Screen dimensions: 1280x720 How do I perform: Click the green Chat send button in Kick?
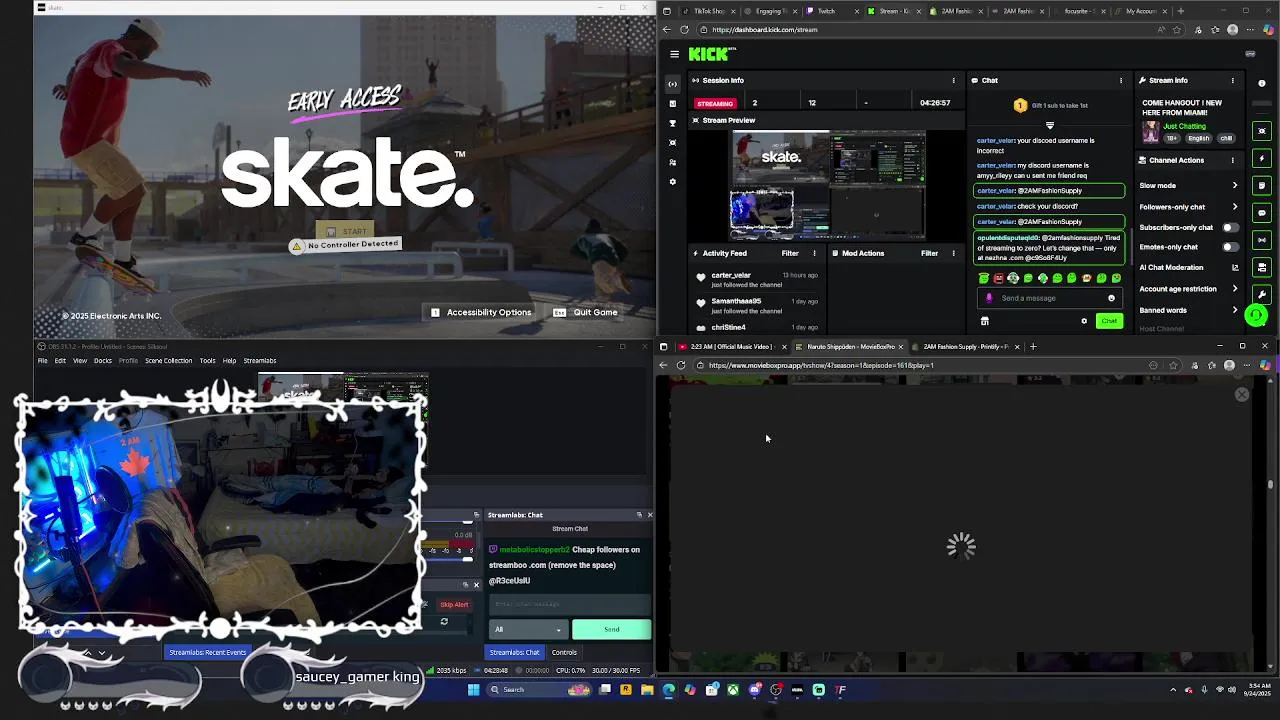coord(1109,321)
